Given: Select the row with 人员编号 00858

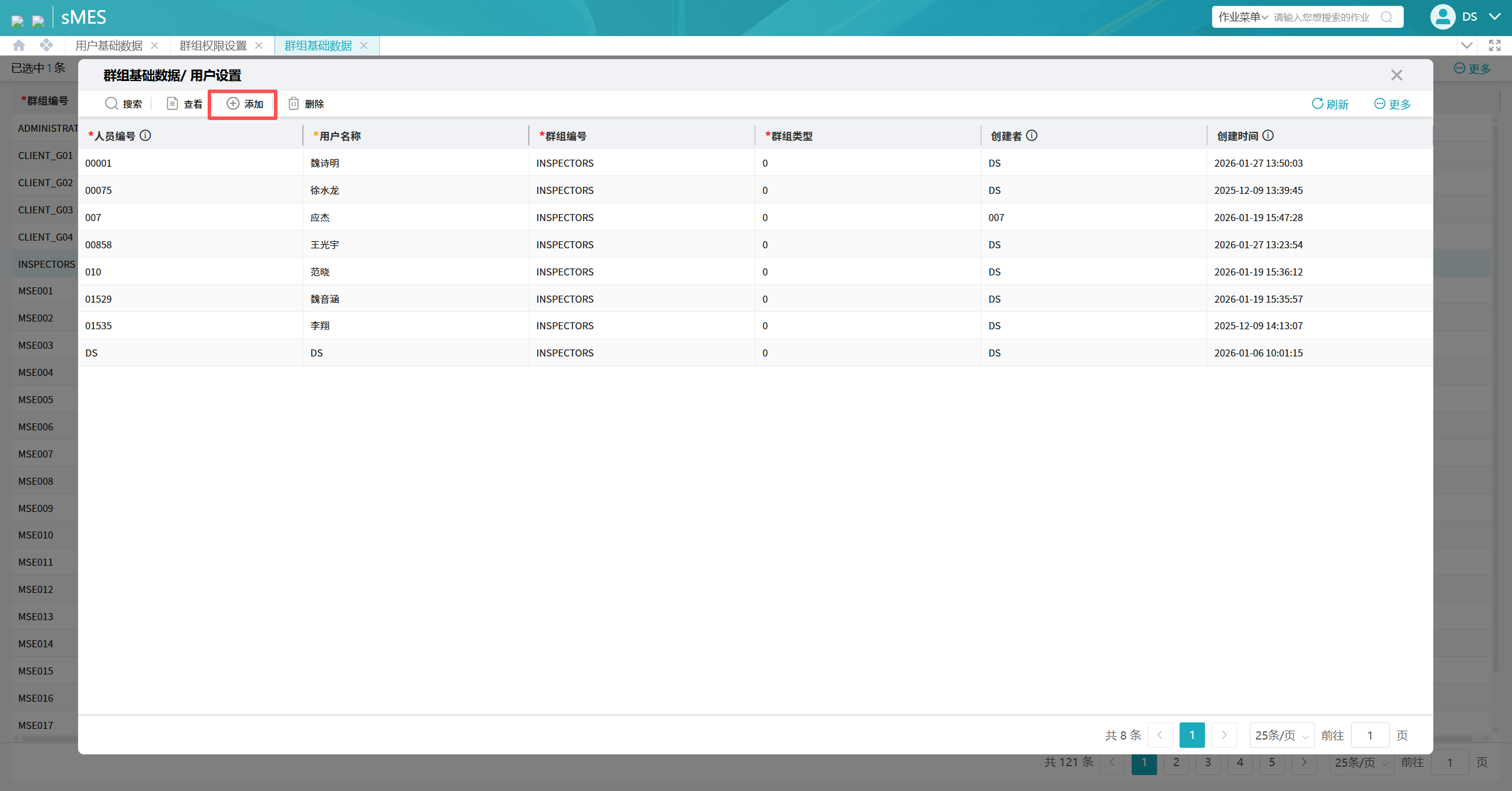Looking at the screenshot, I should click(755, 245).
